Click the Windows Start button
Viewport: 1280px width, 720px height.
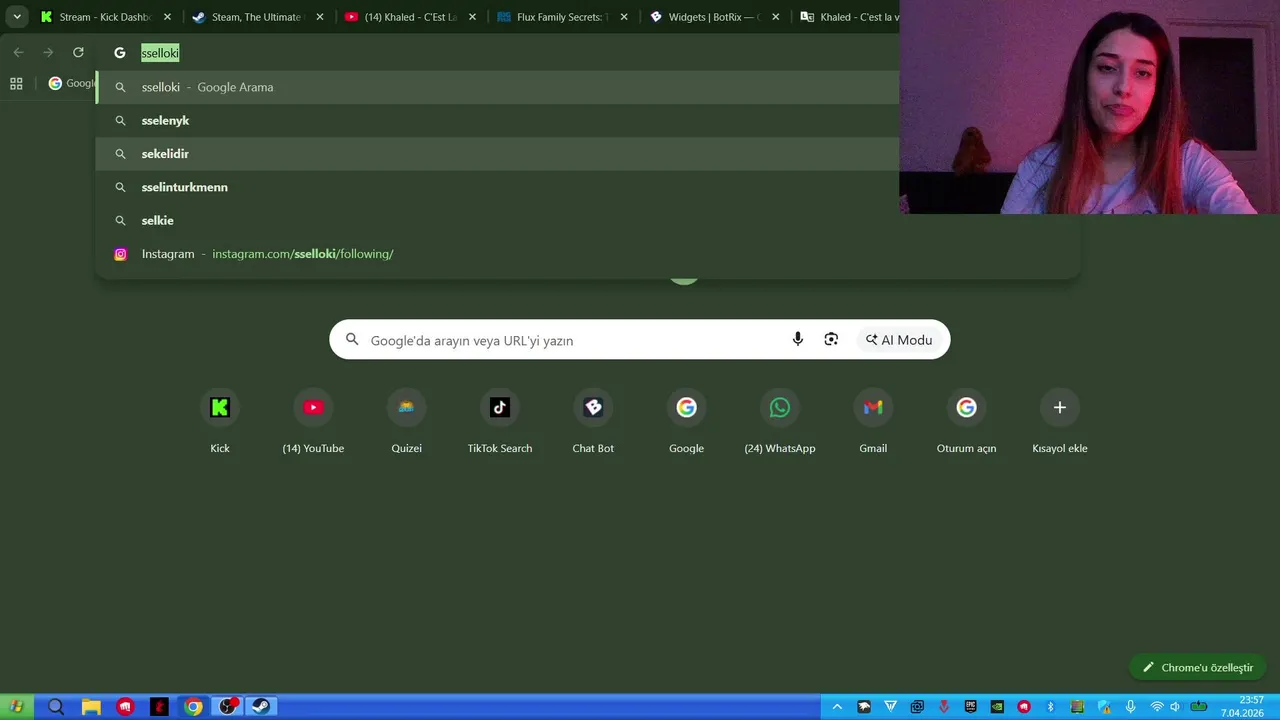[x=16, y=707]
